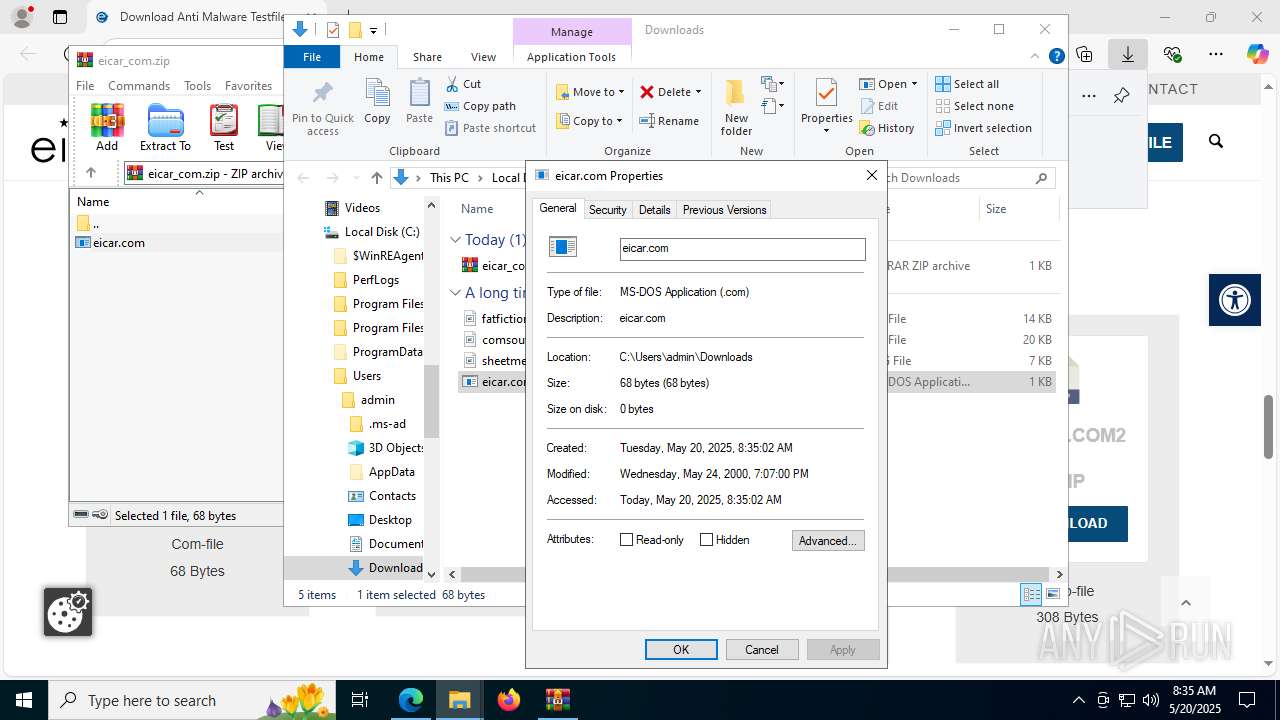The height and width of the screenshot is (720, 1280).
Task: Click Edit in the Open group
Action: click(878, 106)
